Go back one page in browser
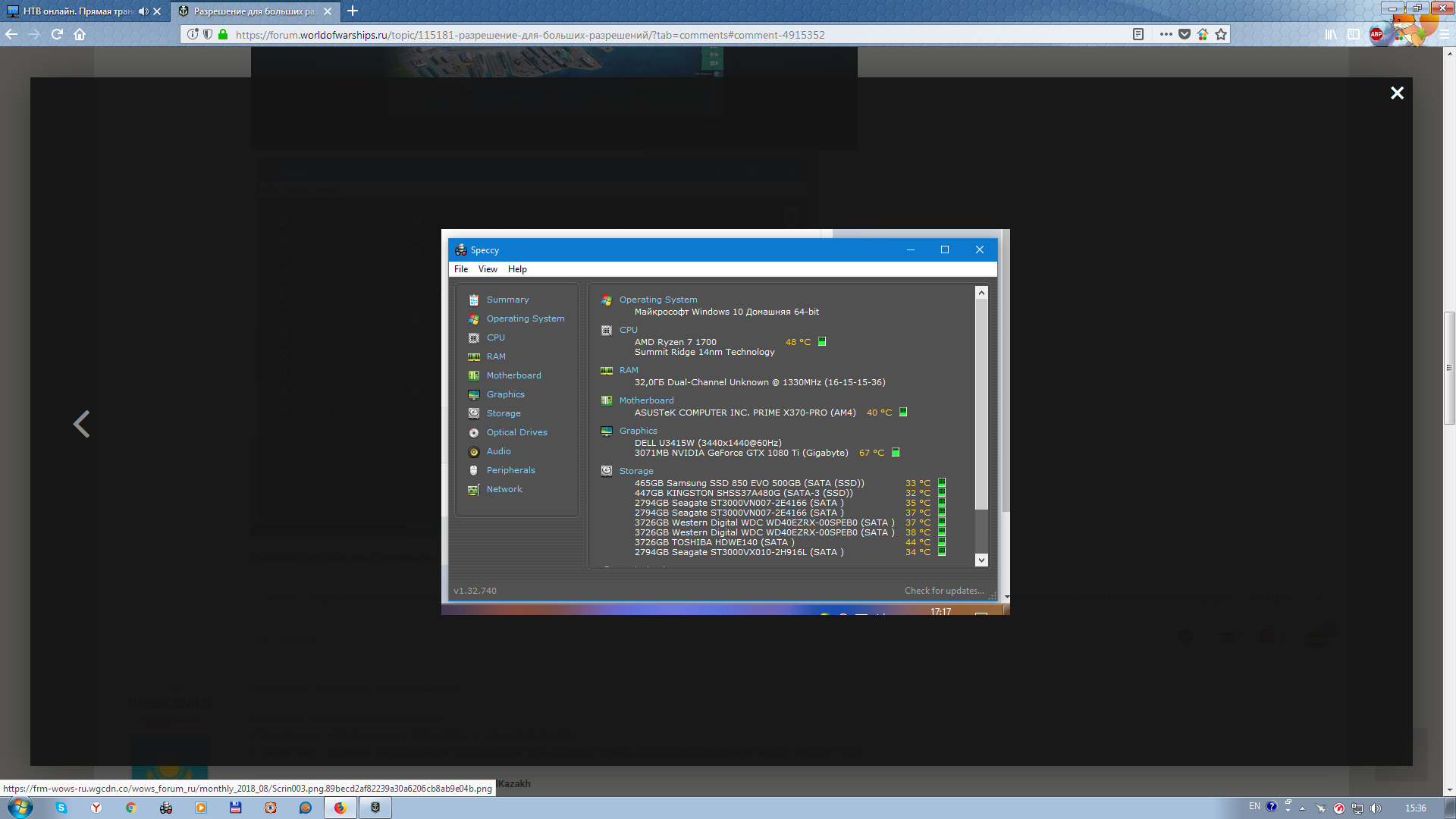The height and width of the screenshot is (819, 1456). [11, 34]
